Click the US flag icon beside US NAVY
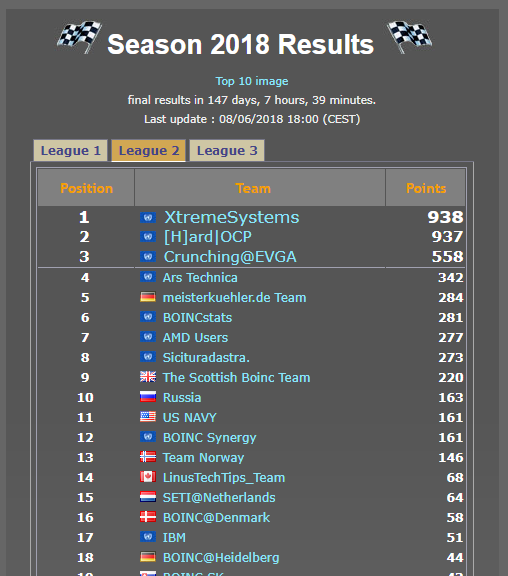 [x=148, y=417]
